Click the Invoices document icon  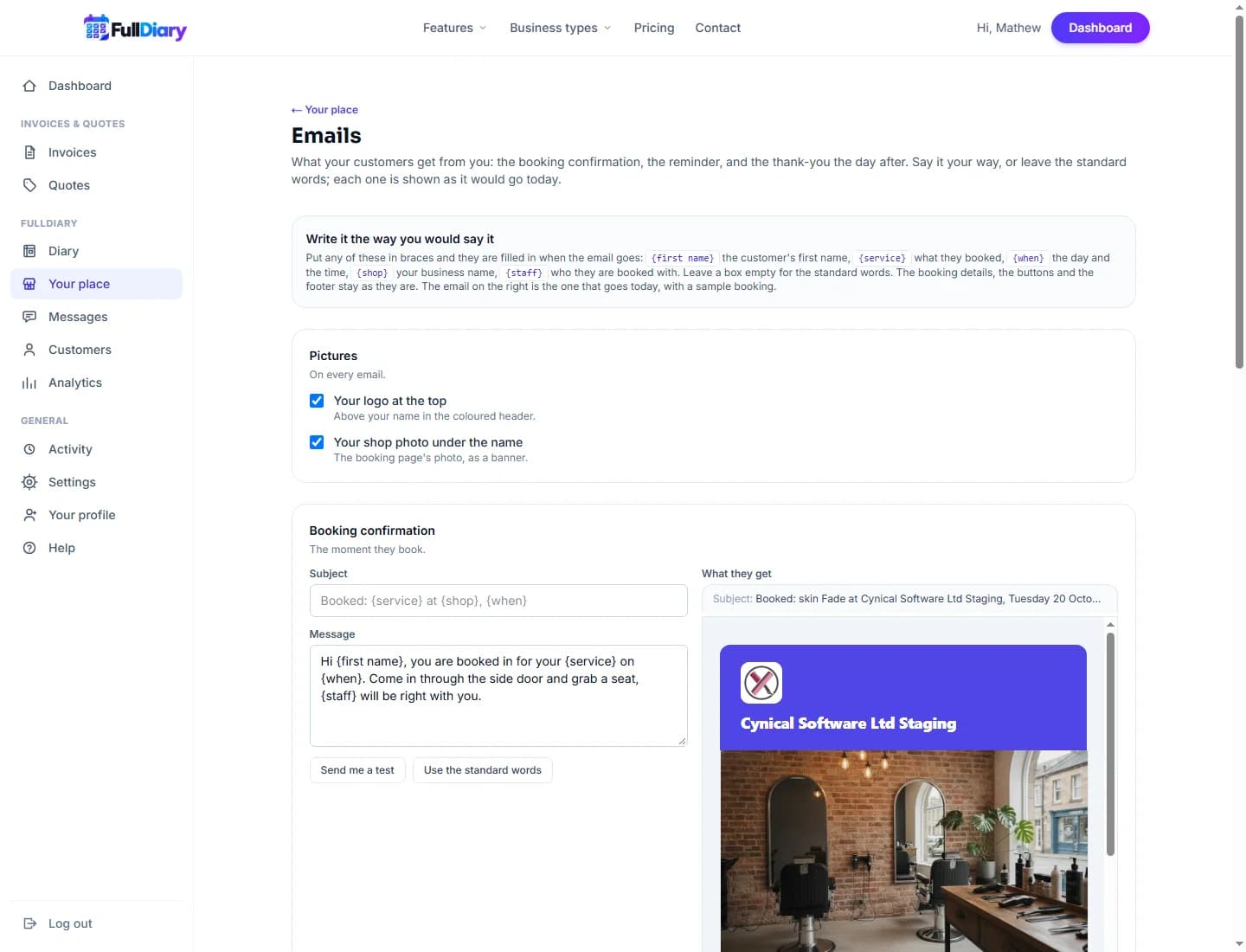click(29, 152)
